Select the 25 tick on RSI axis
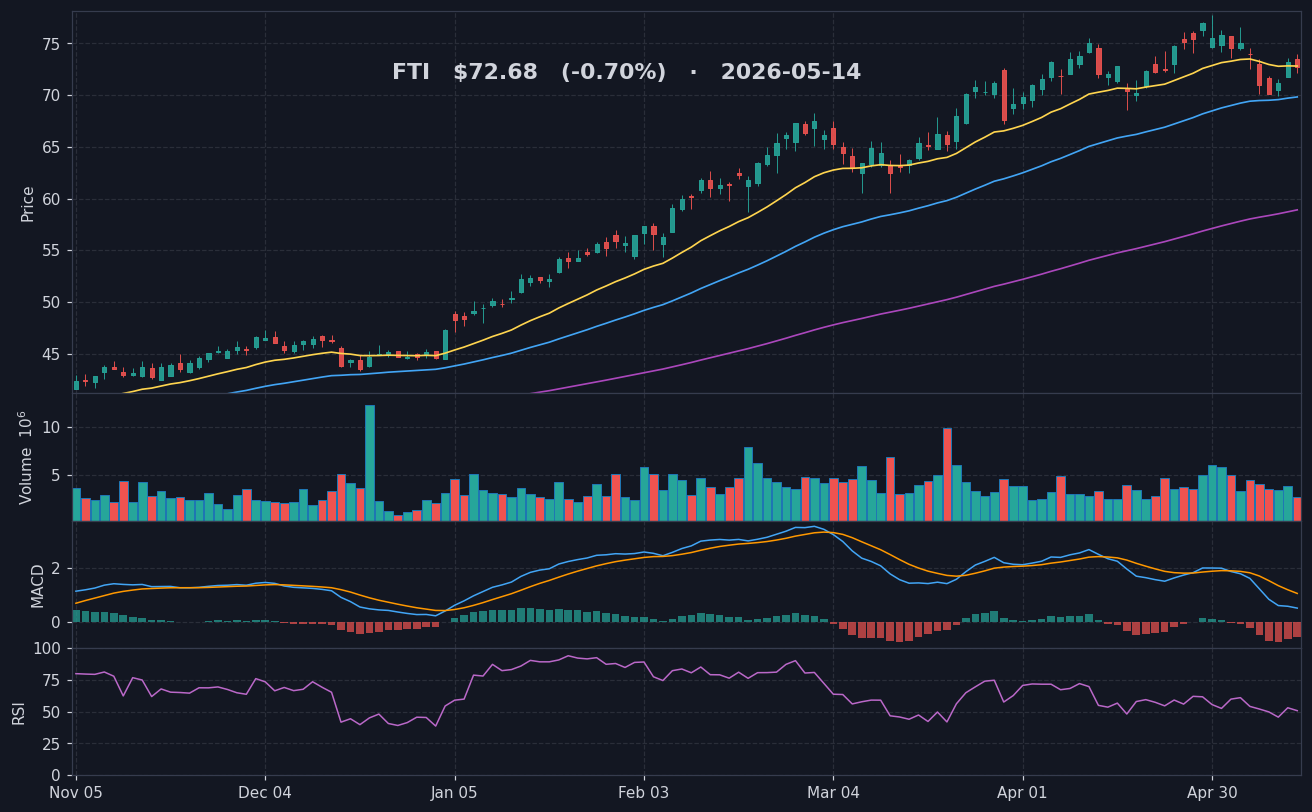This screenshot has height=812, width=1312. [x=53, y=745]
